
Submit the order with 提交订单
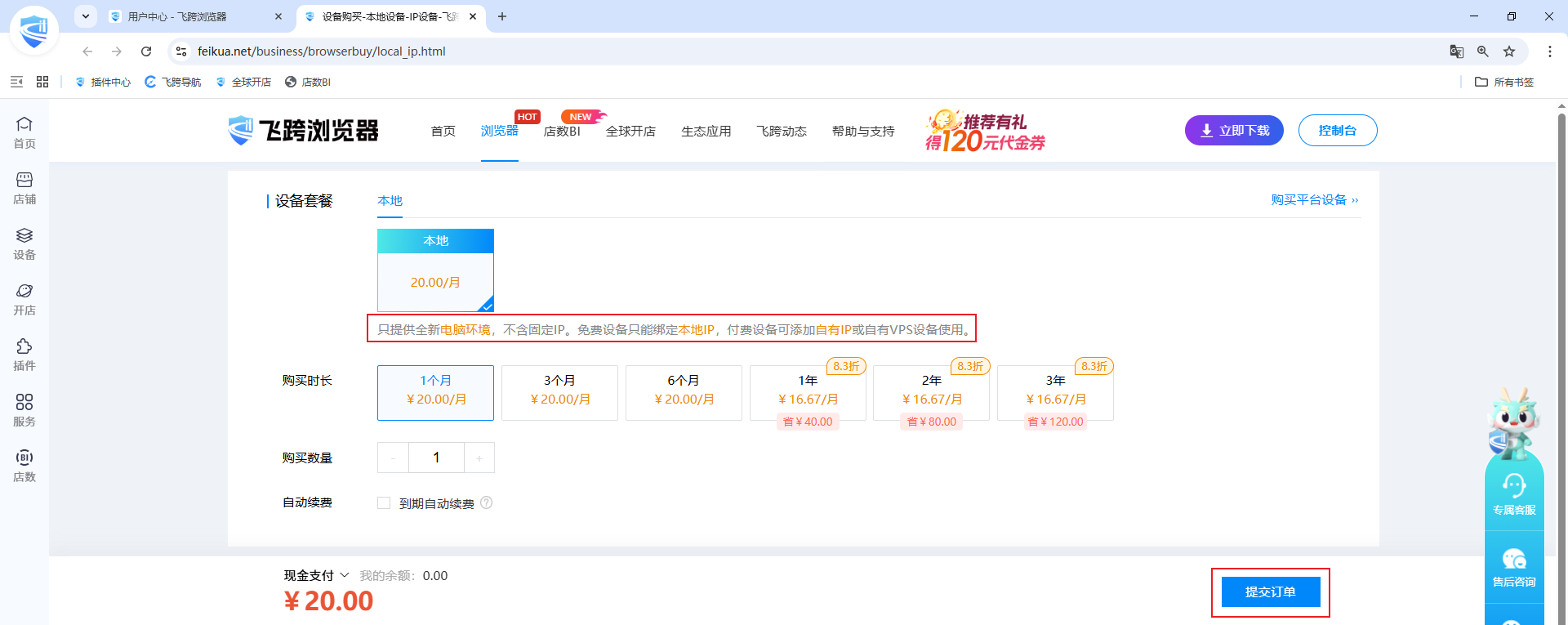[1271, 592]
